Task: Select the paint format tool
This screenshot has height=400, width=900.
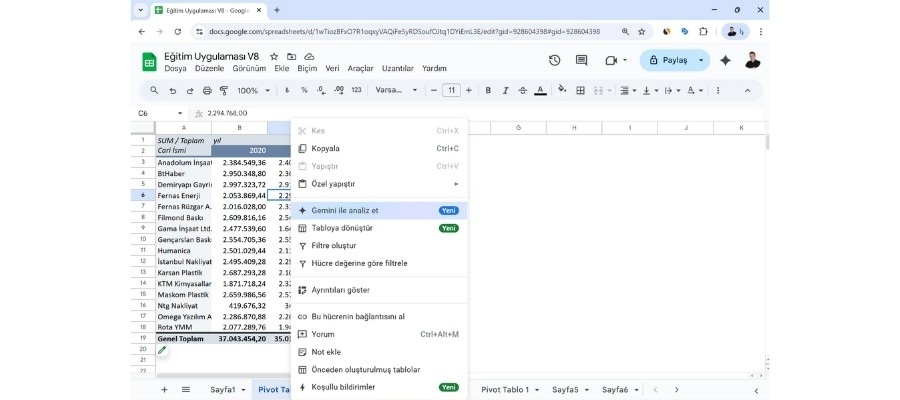Action: (x=223, y=90)
